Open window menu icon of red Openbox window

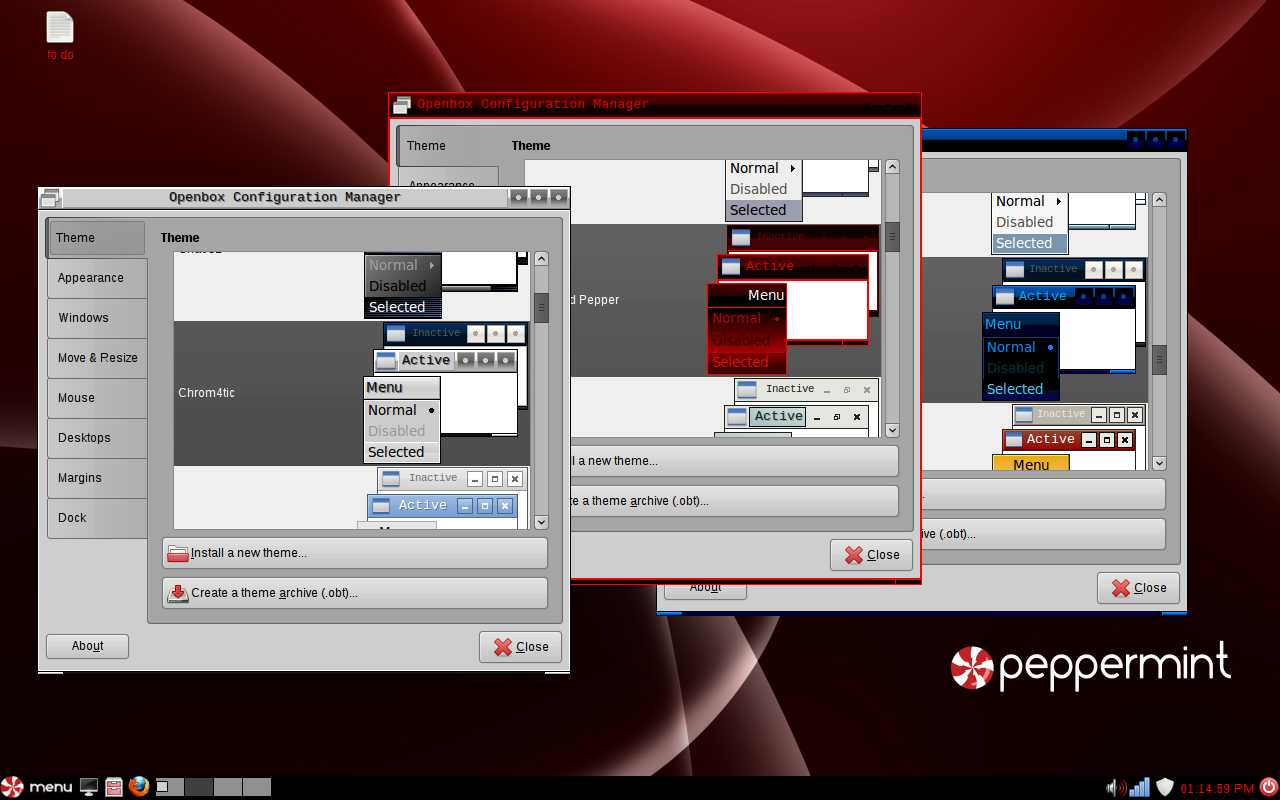(x=401, y=104)
